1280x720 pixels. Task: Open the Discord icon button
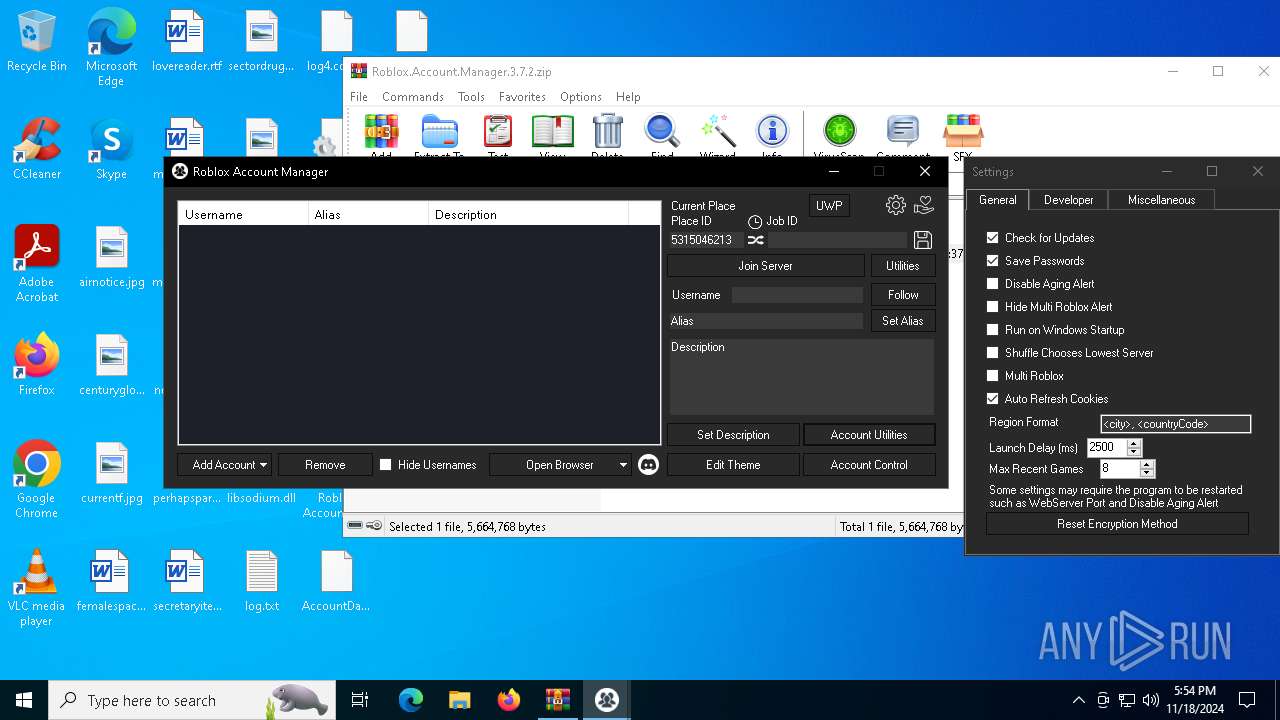(x=648, y=464)
